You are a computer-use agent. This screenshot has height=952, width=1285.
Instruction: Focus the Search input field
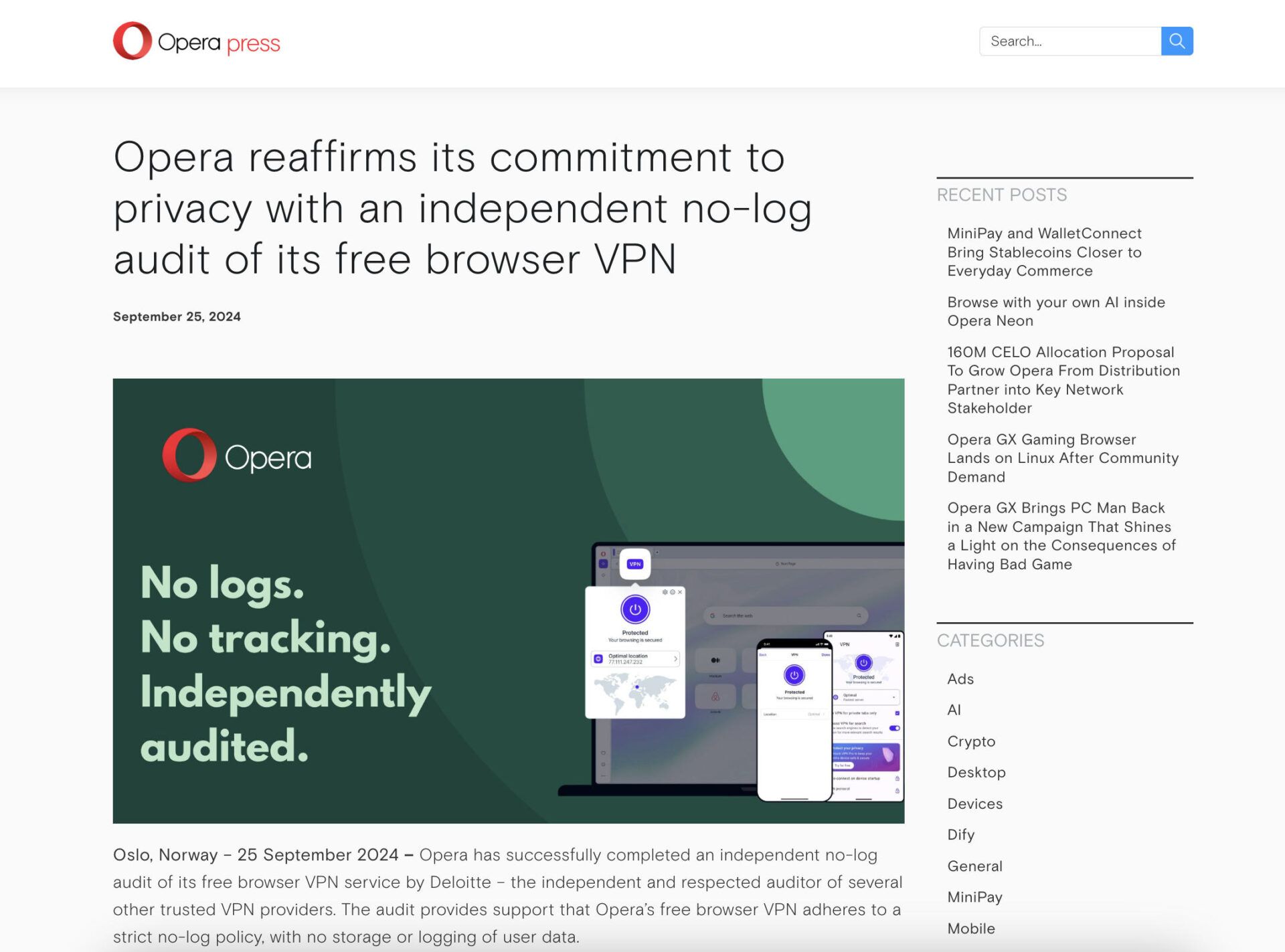pyautogui.click(x=1070, y=41)
